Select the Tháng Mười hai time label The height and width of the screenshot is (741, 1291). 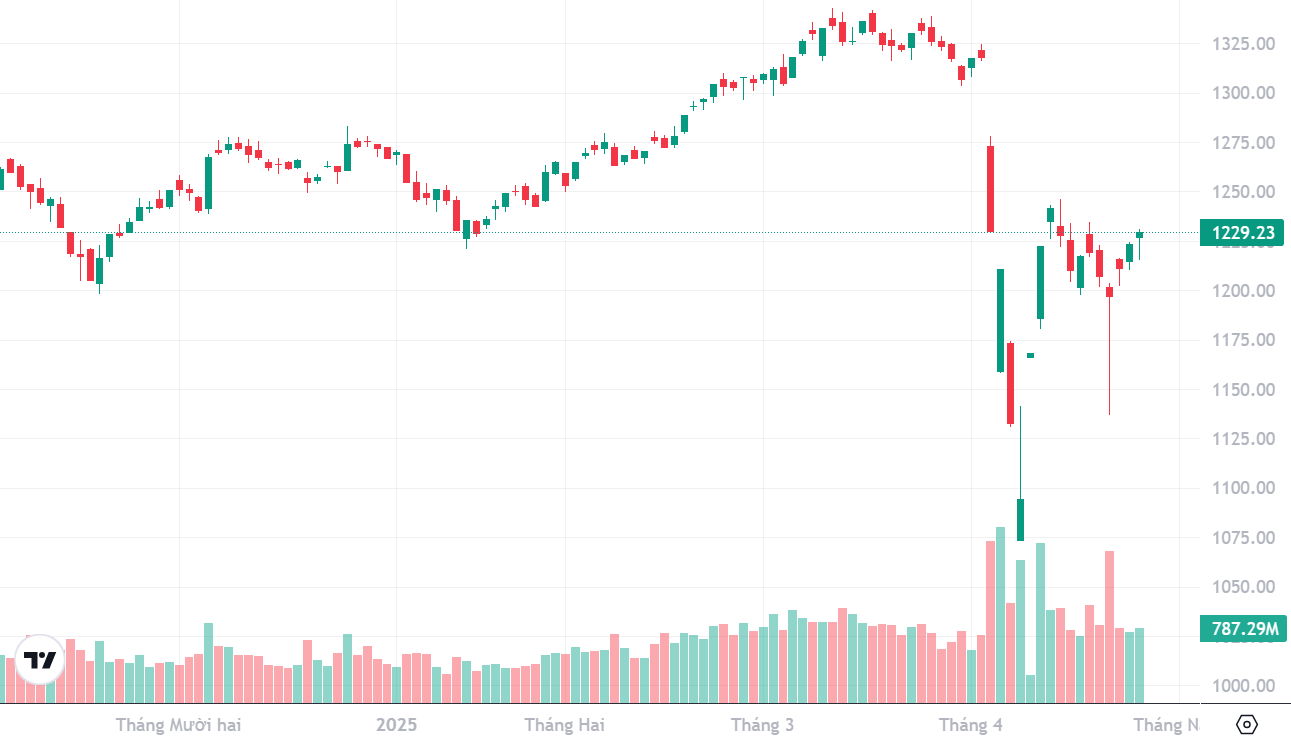click(x=178, y=725)
